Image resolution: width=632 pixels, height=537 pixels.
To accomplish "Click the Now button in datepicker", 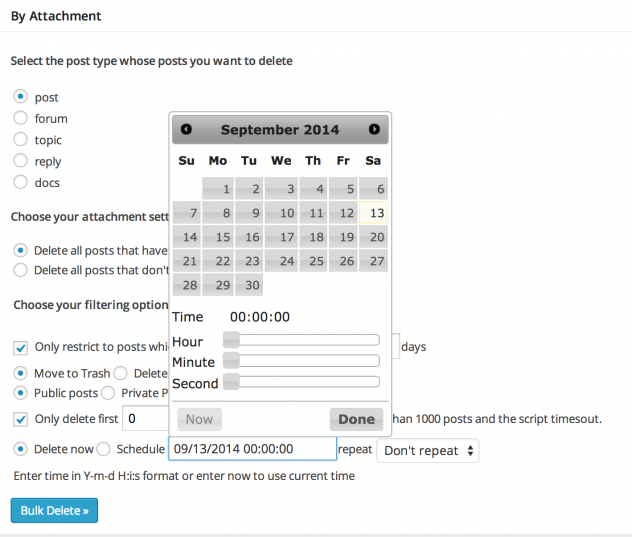I will 200,419.
